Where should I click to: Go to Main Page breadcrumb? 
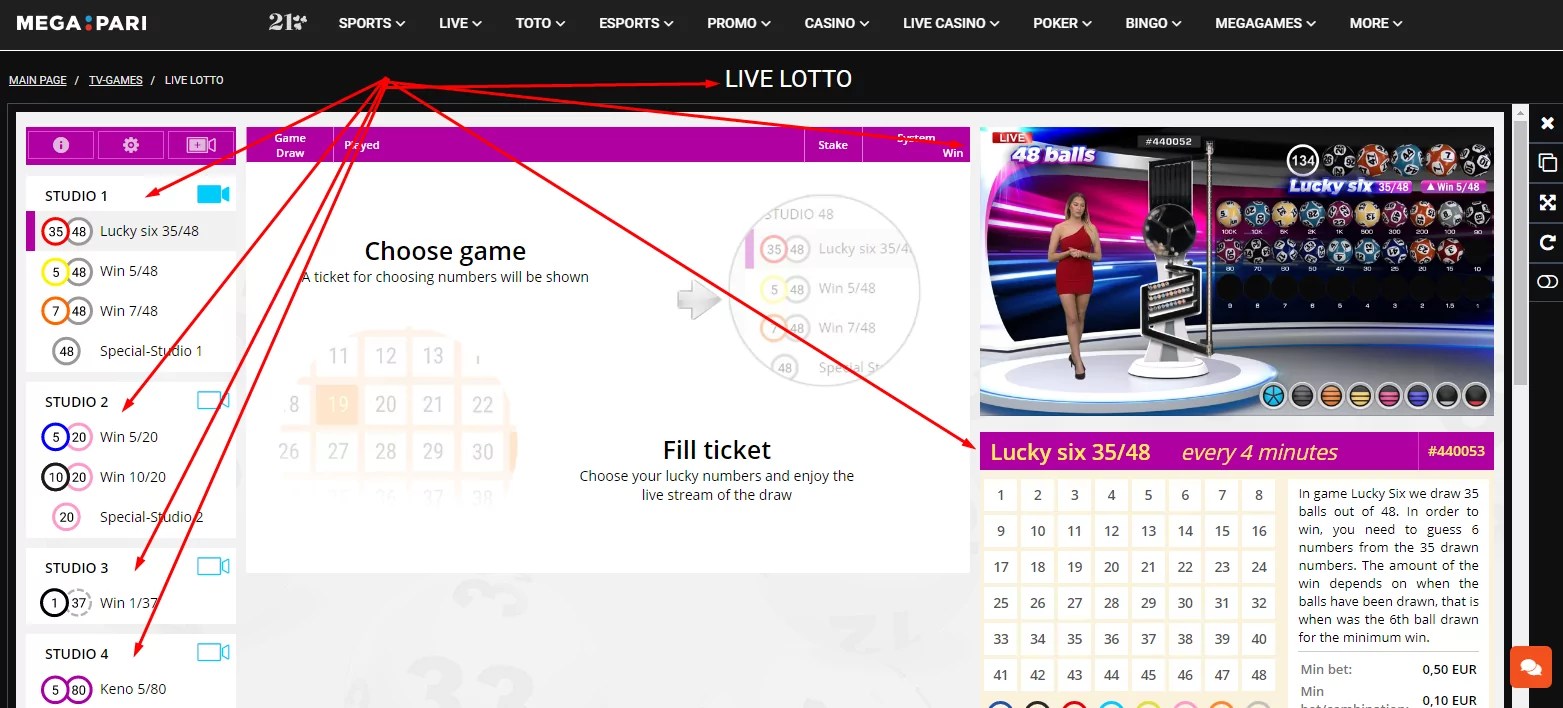pyautogui.click(x=38, y=80)
